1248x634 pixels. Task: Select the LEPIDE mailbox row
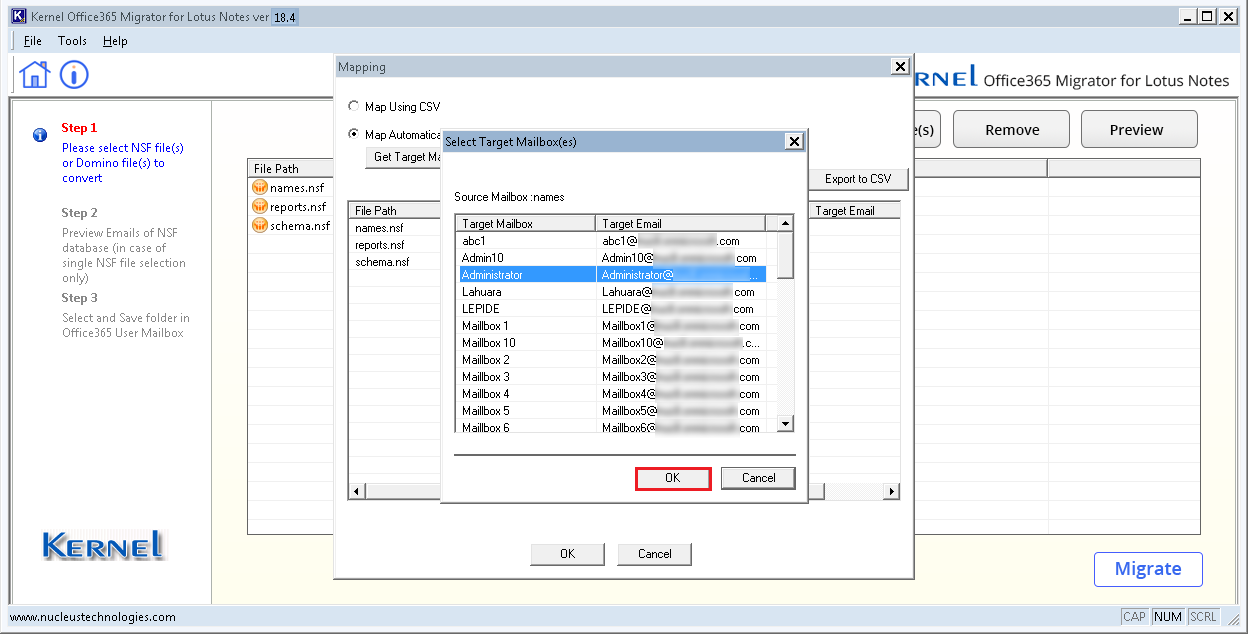613,309
